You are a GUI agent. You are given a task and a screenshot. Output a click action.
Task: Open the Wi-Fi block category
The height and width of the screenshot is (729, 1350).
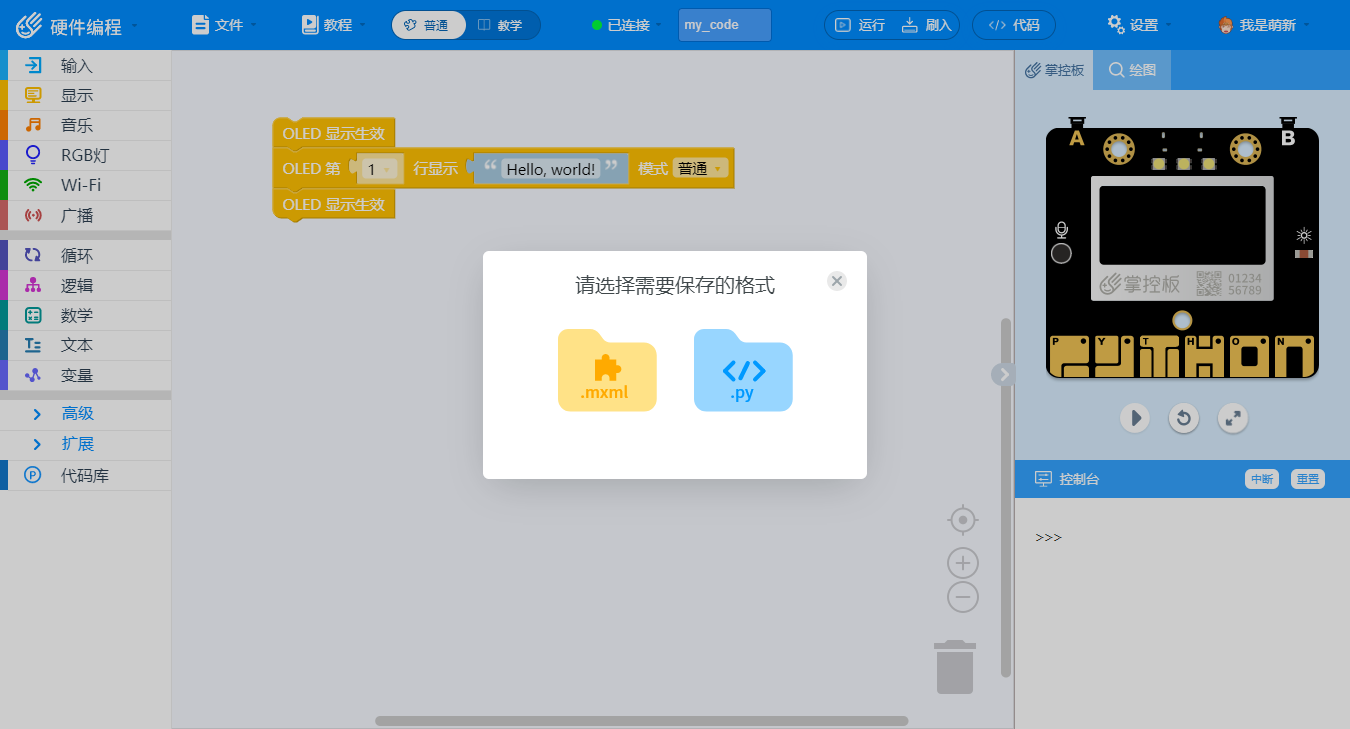[86, 185]
